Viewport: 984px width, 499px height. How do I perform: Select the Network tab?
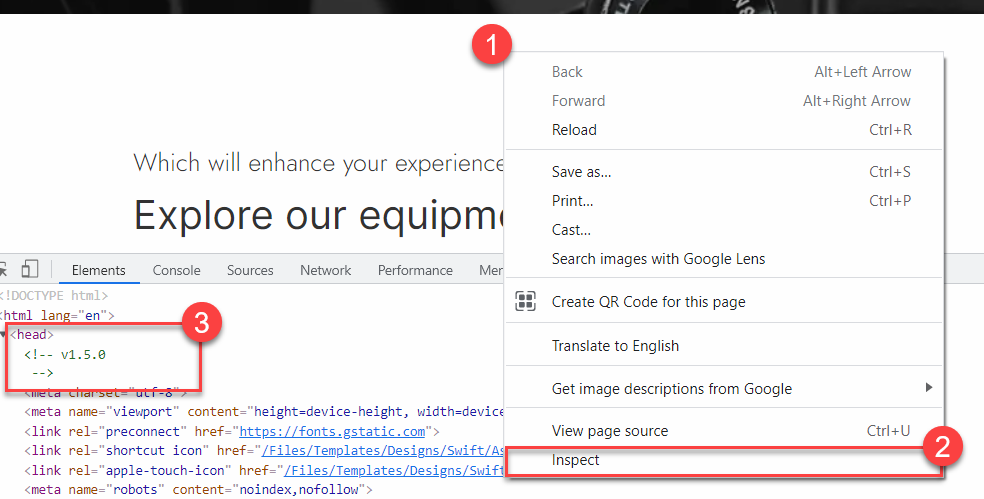coord(325,270)
